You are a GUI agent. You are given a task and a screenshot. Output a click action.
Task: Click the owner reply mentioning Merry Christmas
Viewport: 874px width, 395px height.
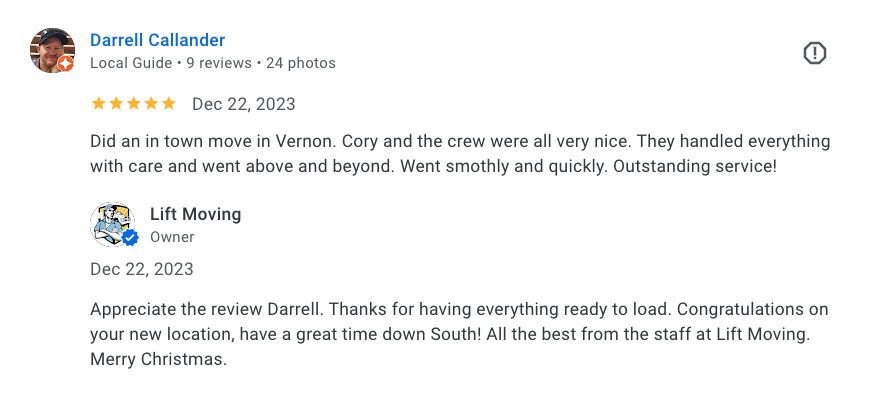pos(459,334)
